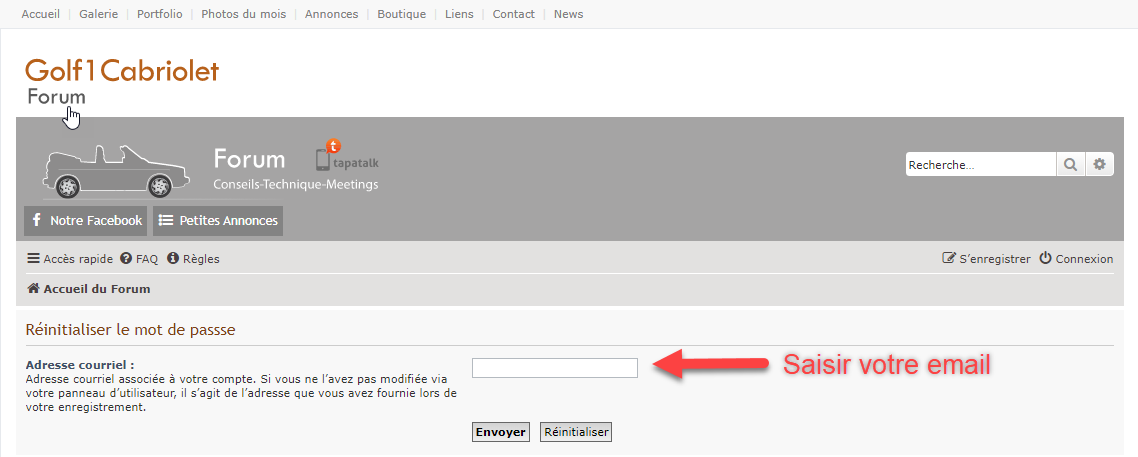Go to Photos du mois page
Viewport: 1138px width, 457px height.
(x=243, y=14)
